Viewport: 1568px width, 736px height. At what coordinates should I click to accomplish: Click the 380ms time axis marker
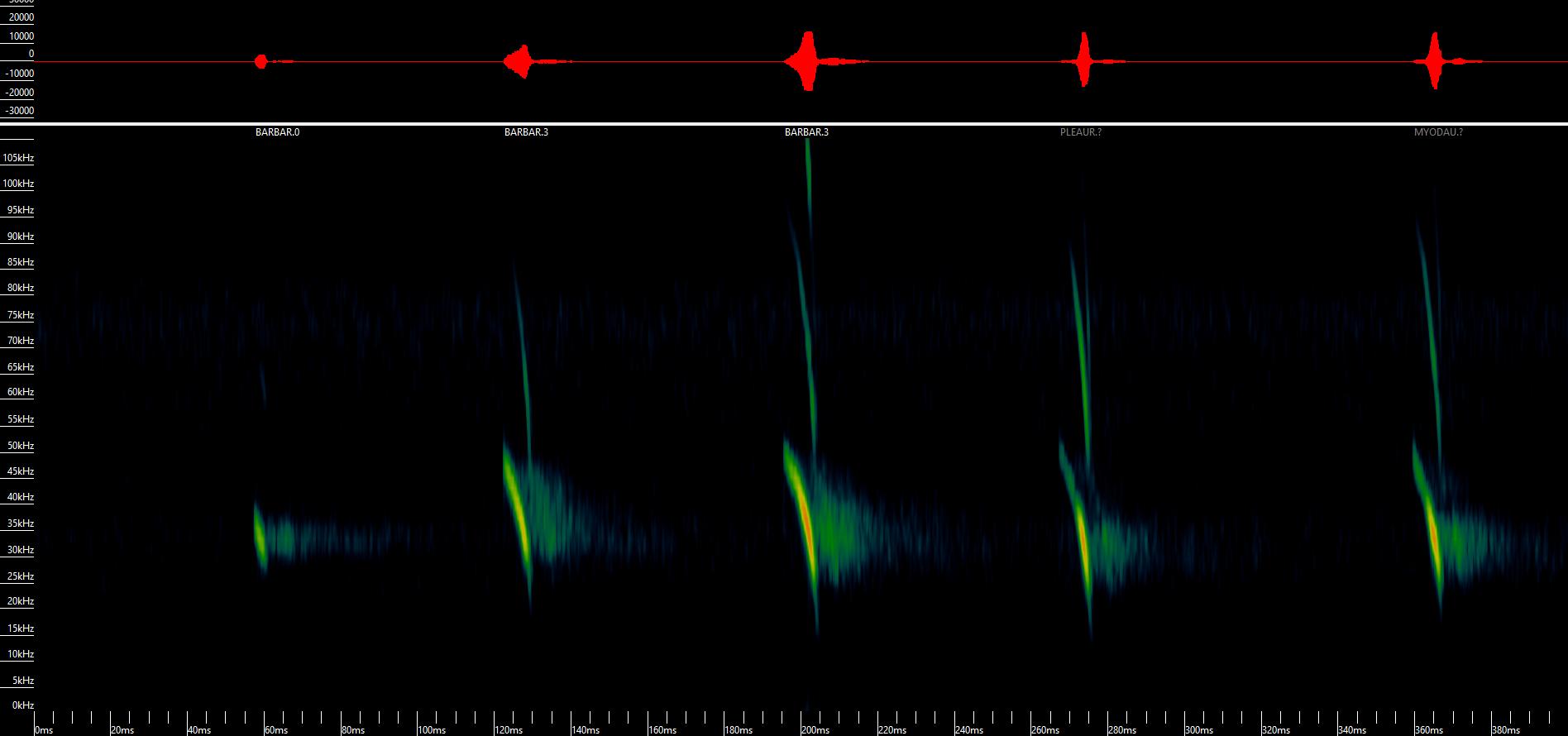click(1505, 730)
